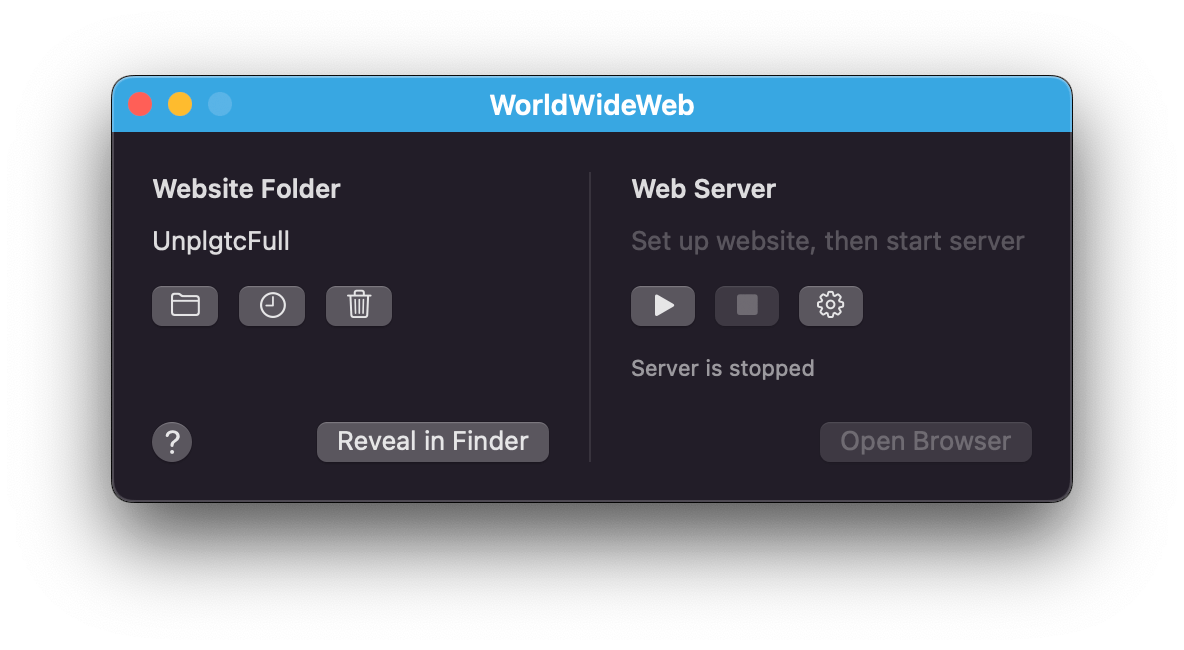Click the Web Server heading
This screenshot has width=1184, height=650.
click(704, 189)
